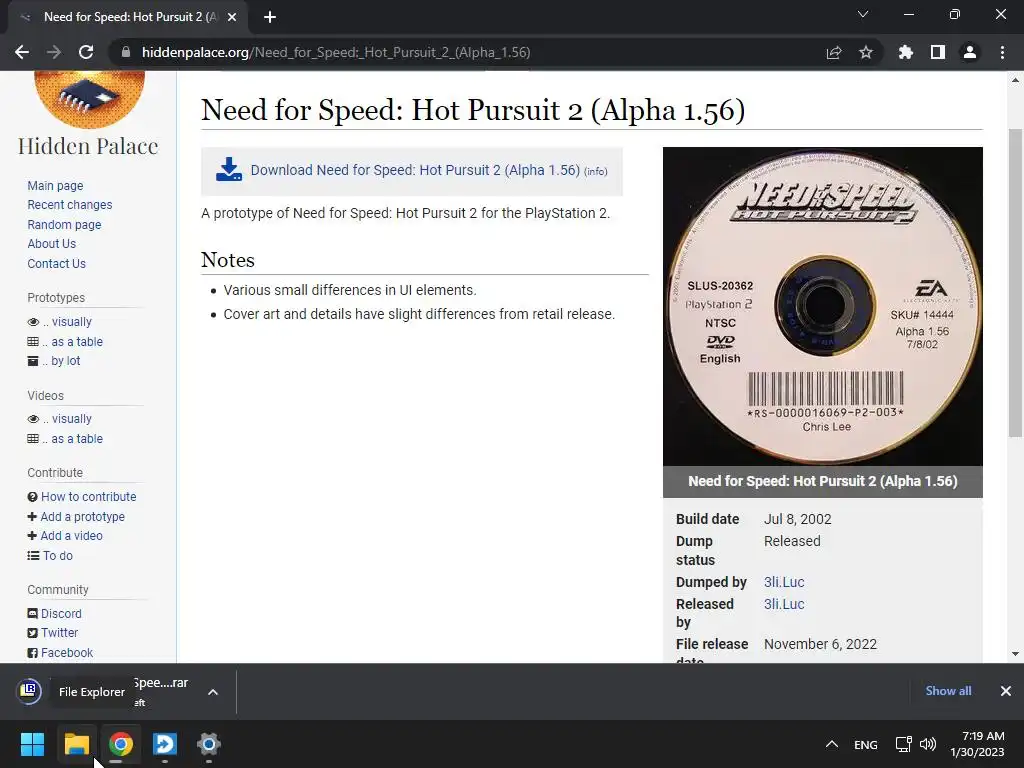
Task: Open 3li.Luc link beside Dumped by
Action: click(784, 582)
